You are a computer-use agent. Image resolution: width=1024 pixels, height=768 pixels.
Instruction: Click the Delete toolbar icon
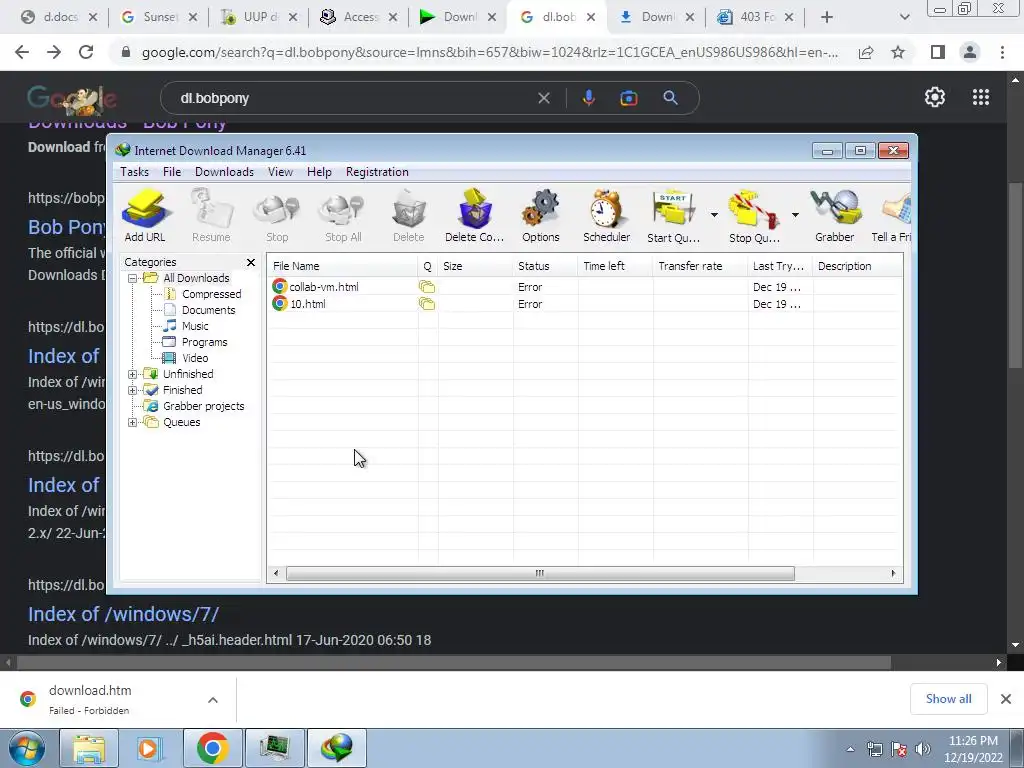point(409,216)
